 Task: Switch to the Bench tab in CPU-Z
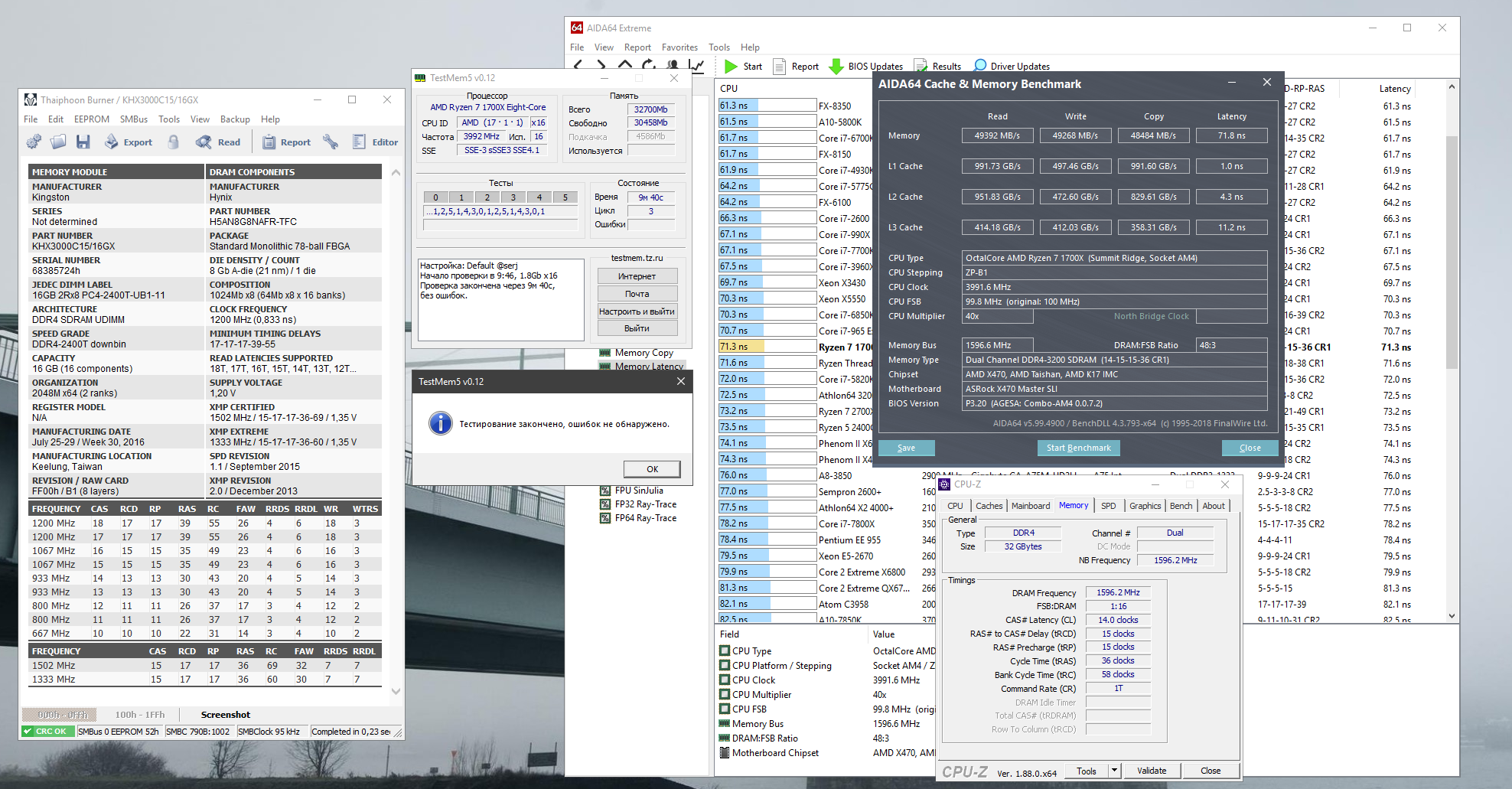point(1181,506)
